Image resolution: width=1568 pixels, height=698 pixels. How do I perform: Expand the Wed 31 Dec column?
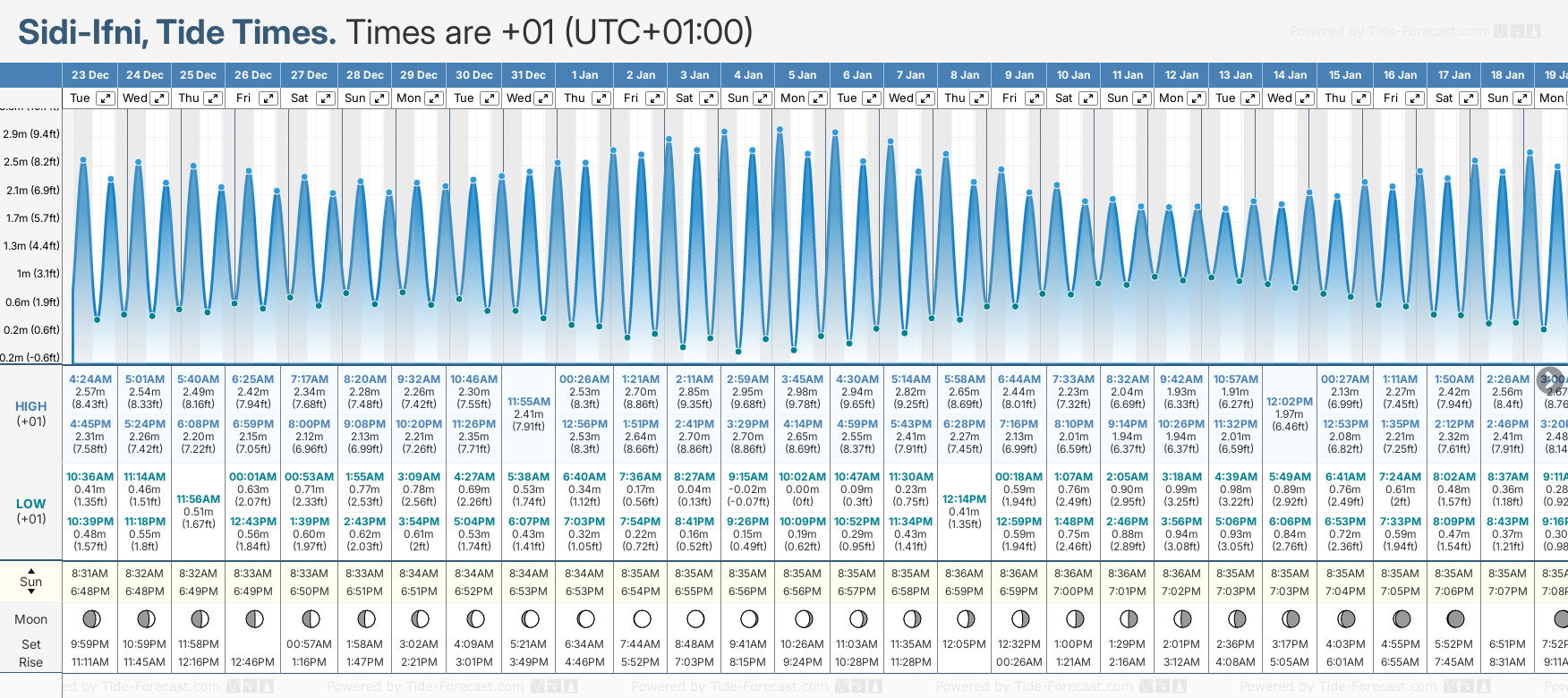pos(543,98)
